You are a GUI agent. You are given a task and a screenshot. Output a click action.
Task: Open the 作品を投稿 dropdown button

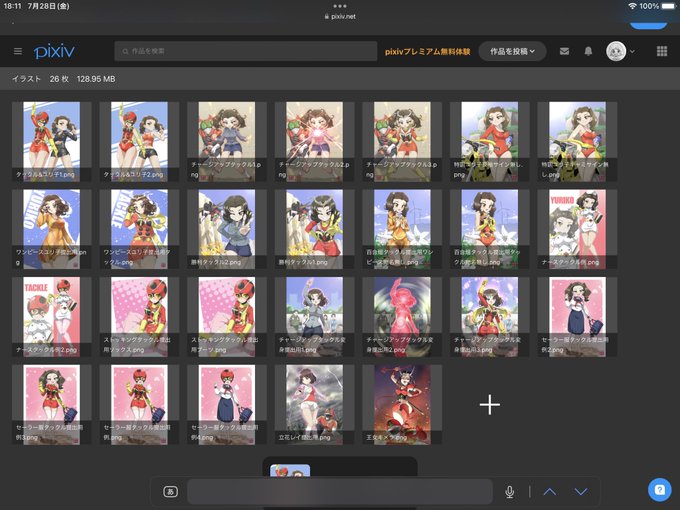coord(512,51)
